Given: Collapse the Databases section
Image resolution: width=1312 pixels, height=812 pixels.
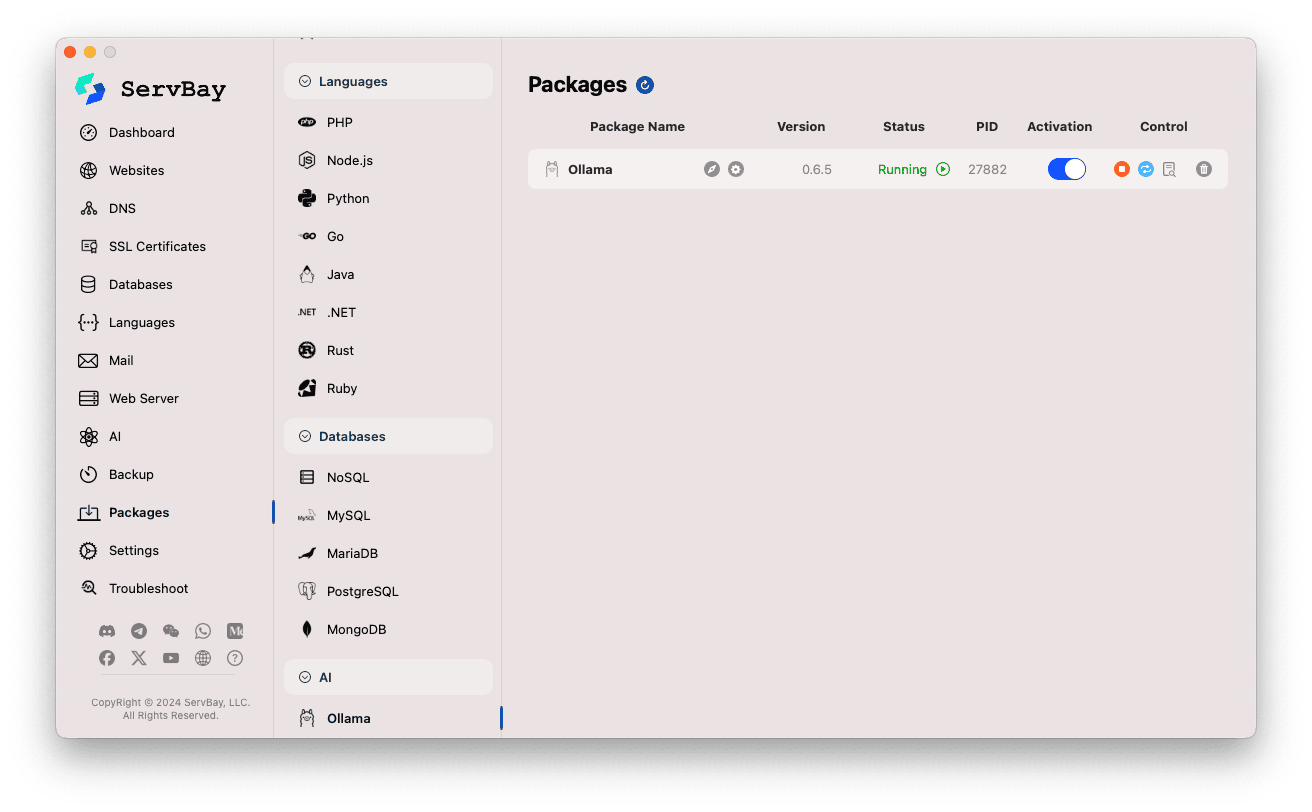Looking at the screenshot, I should [305, 436].
